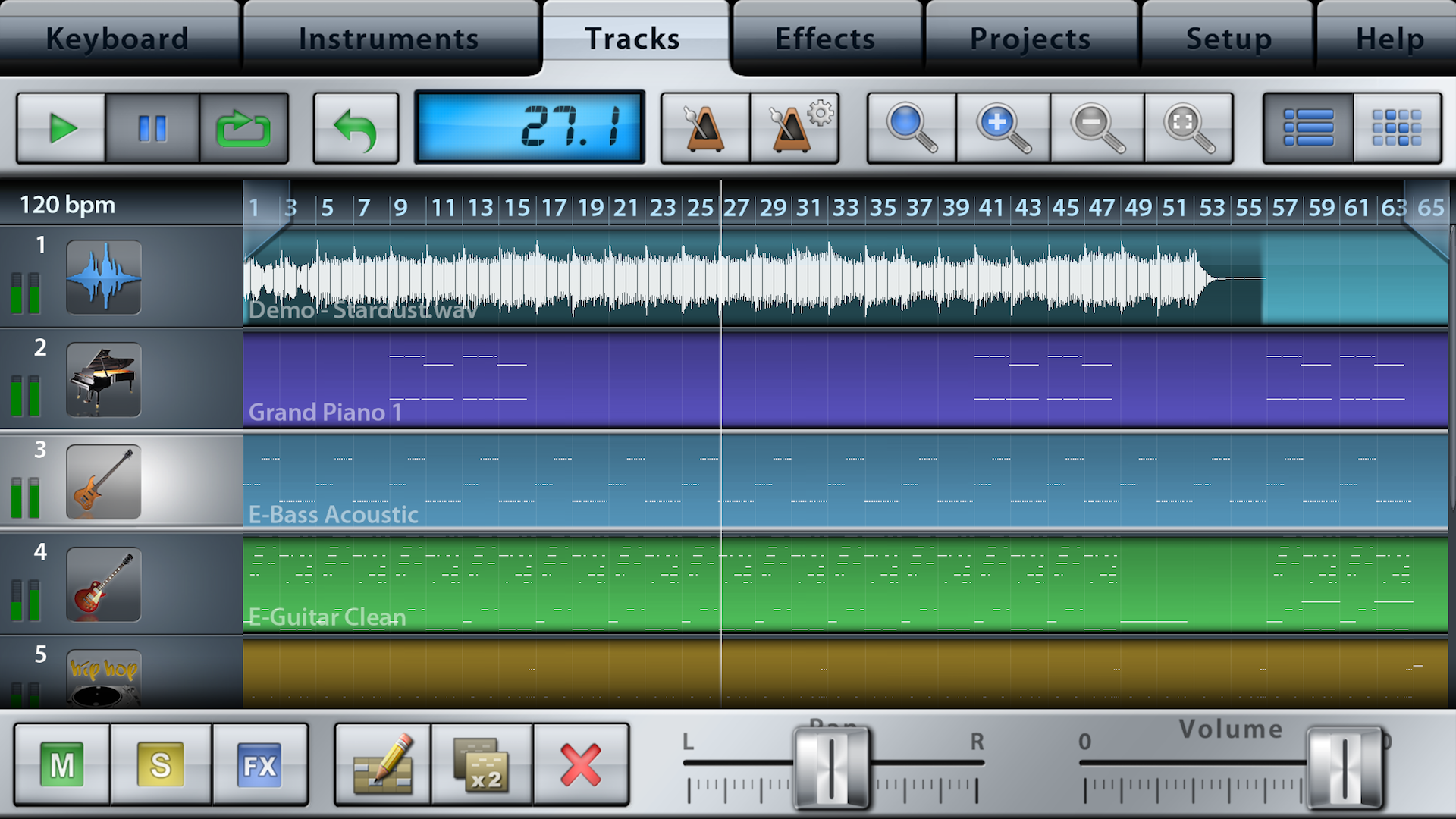Click the Volume slider knob

[1345, 767]
